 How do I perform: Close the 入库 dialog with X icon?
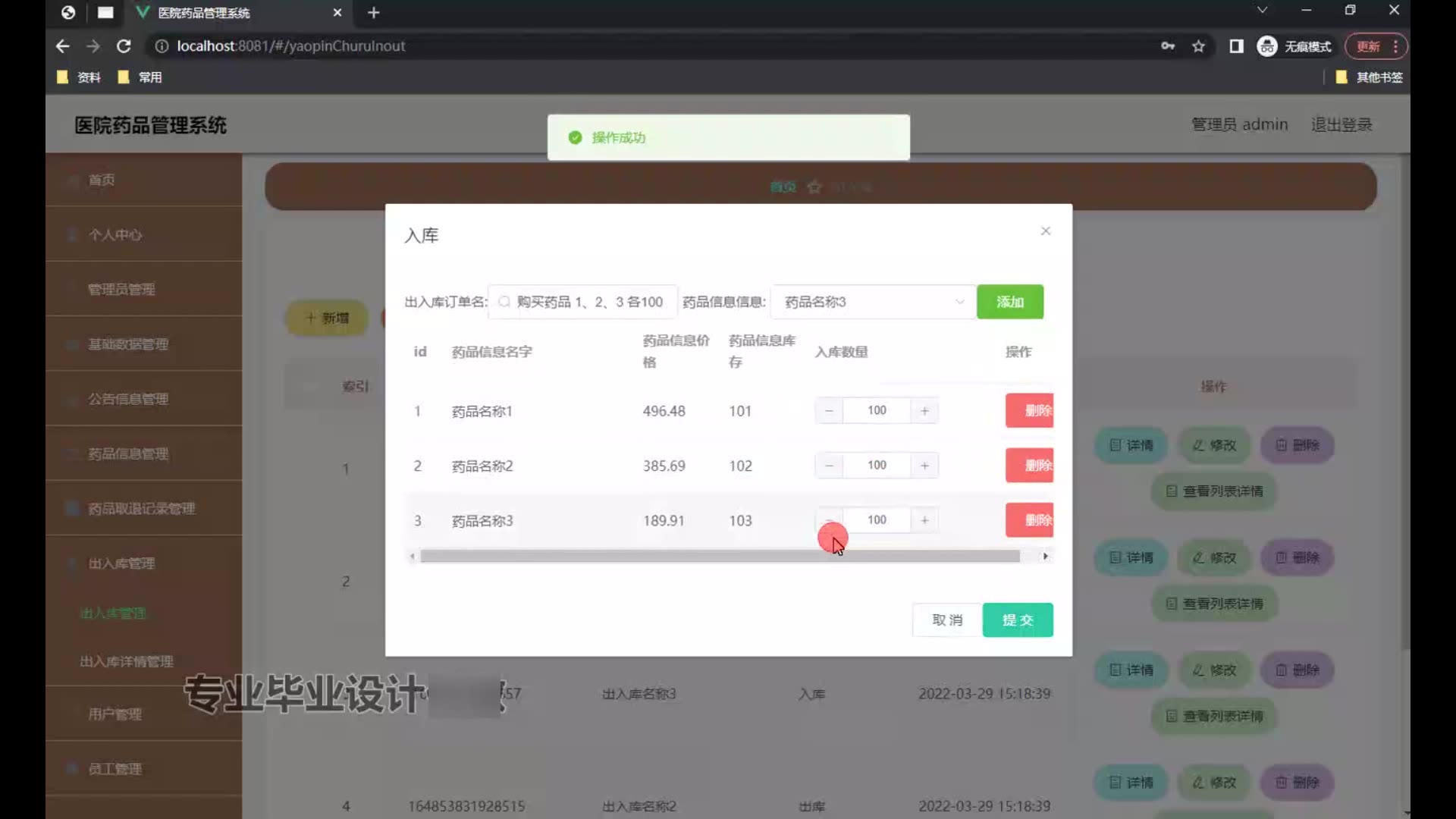[1045, 231]
